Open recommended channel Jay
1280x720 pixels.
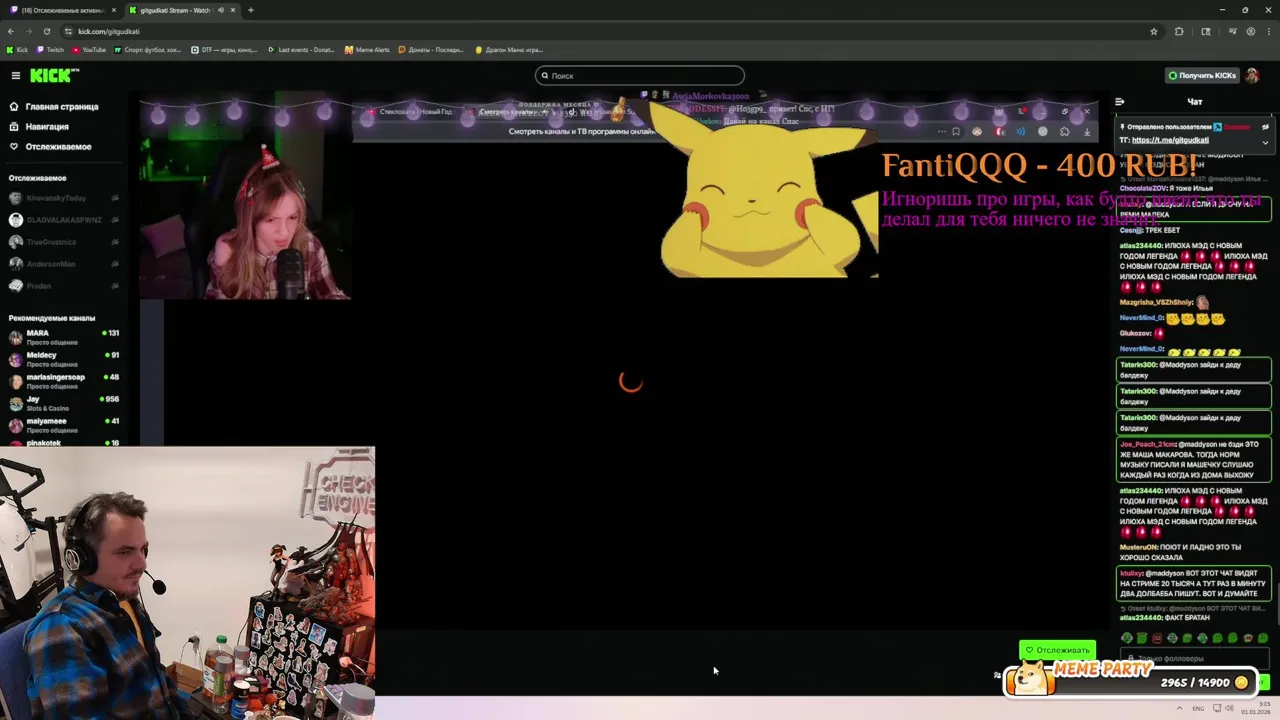click(x=64, y=403)
